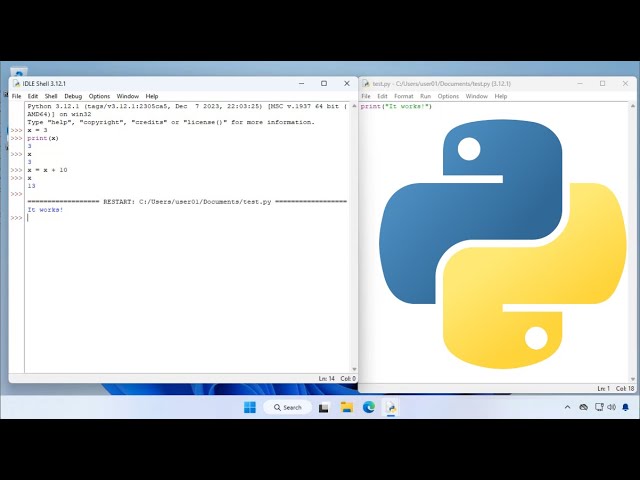The width and height of the screenshot is (640, 480).
Task: Click "Col: 0" in shell status bar
Action: point(348,378)
